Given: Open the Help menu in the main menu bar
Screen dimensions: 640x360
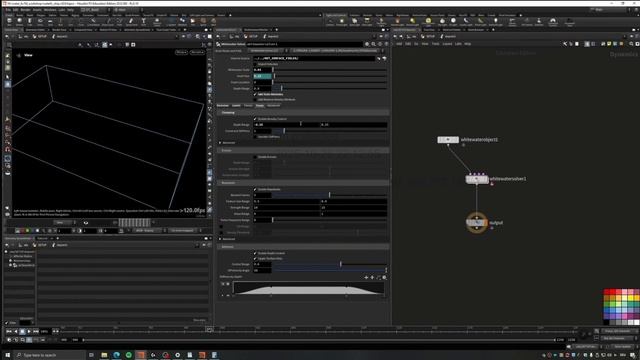Looking at the screenshot, I should [71, 10].
